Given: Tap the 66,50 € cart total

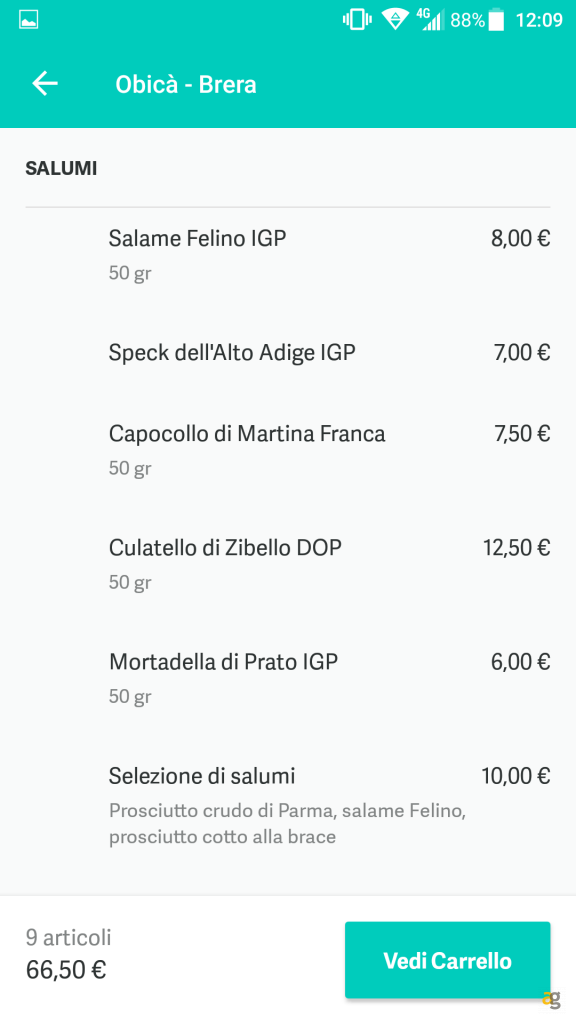Looking at the screenshot, I should coord(65,969).
